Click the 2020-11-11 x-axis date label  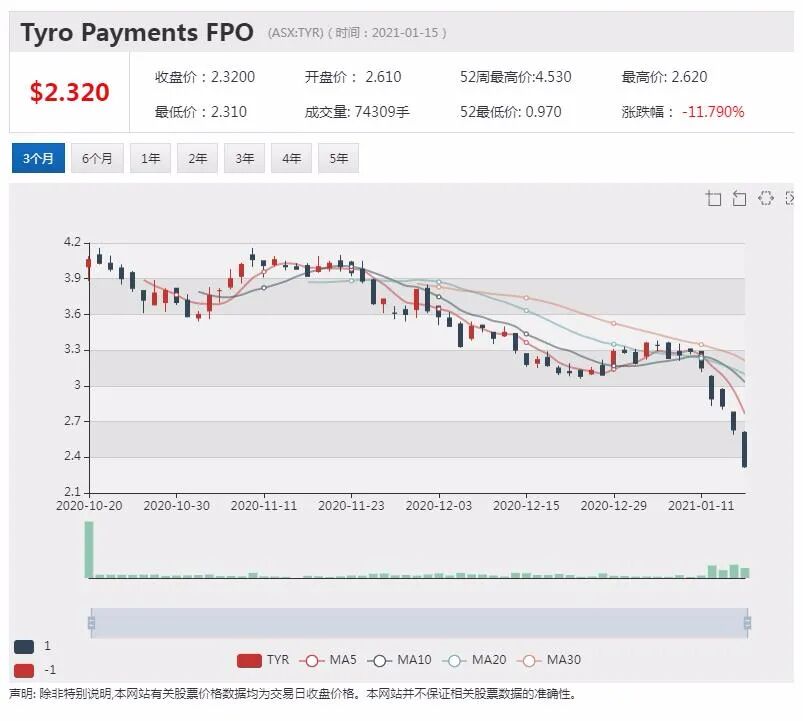pos(264,506)
